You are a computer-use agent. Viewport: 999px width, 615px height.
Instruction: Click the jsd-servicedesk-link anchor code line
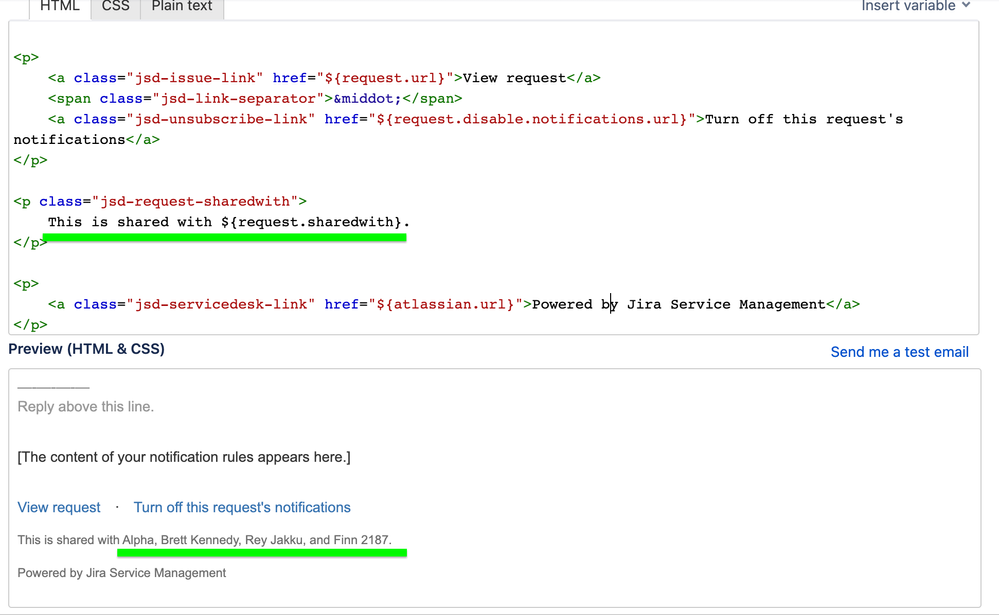[x=454, y=304]
